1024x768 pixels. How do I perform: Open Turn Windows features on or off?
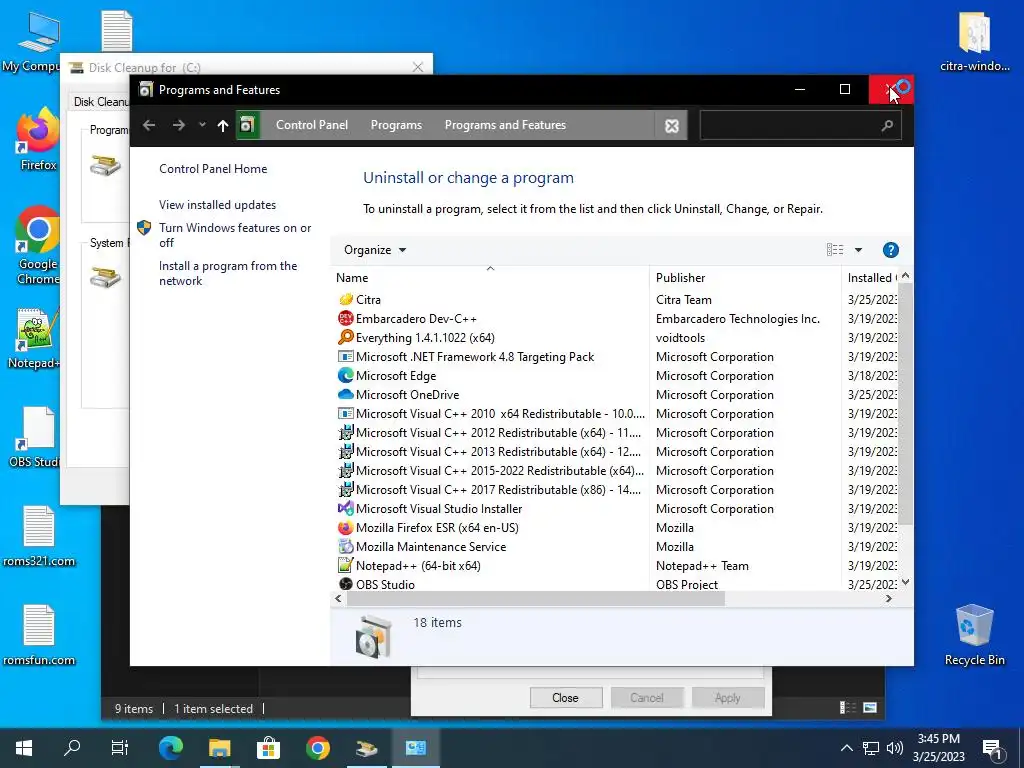(235, 235)
